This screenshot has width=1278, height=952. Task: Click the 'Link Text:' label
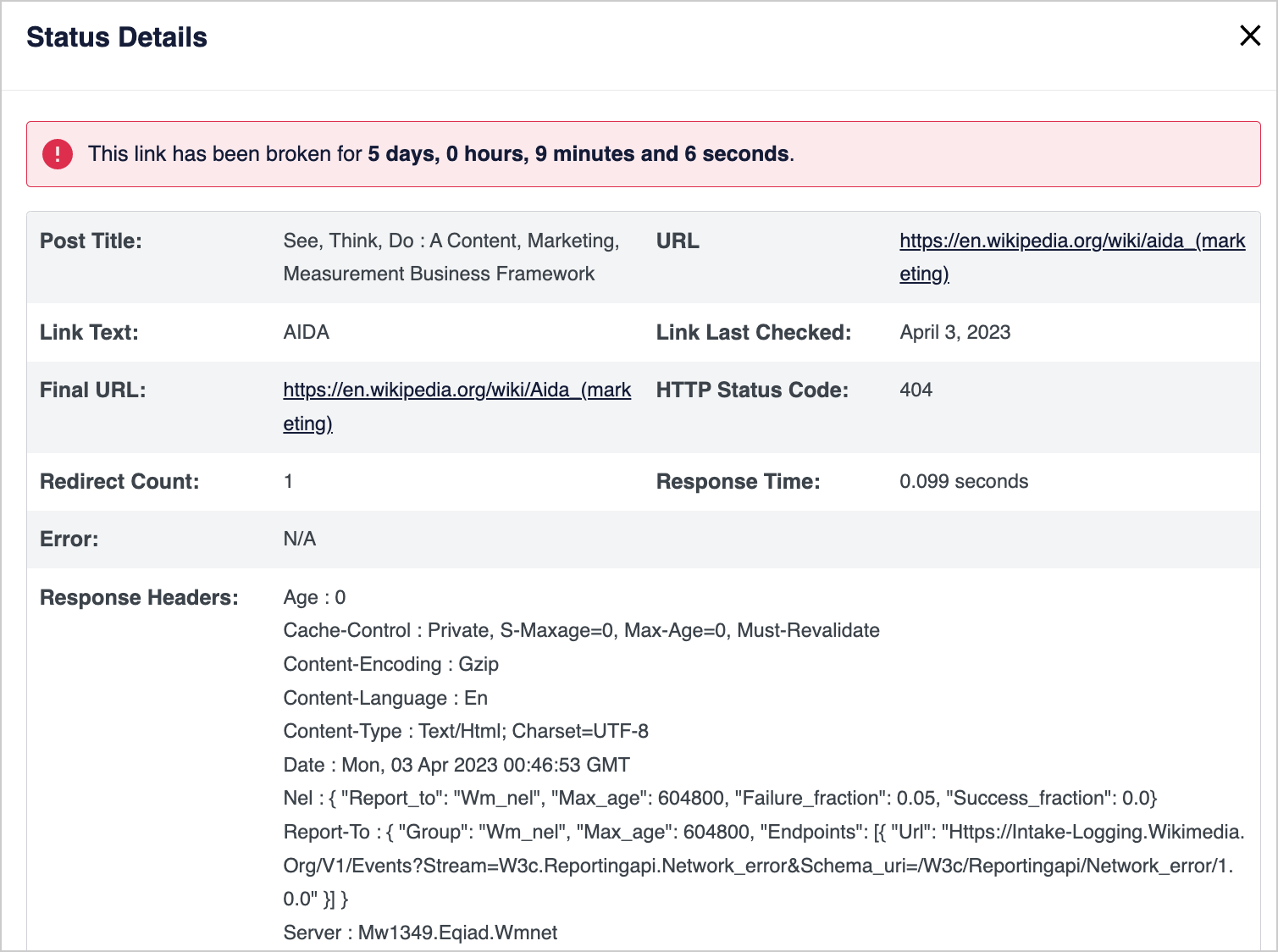(x=89, y=333)
